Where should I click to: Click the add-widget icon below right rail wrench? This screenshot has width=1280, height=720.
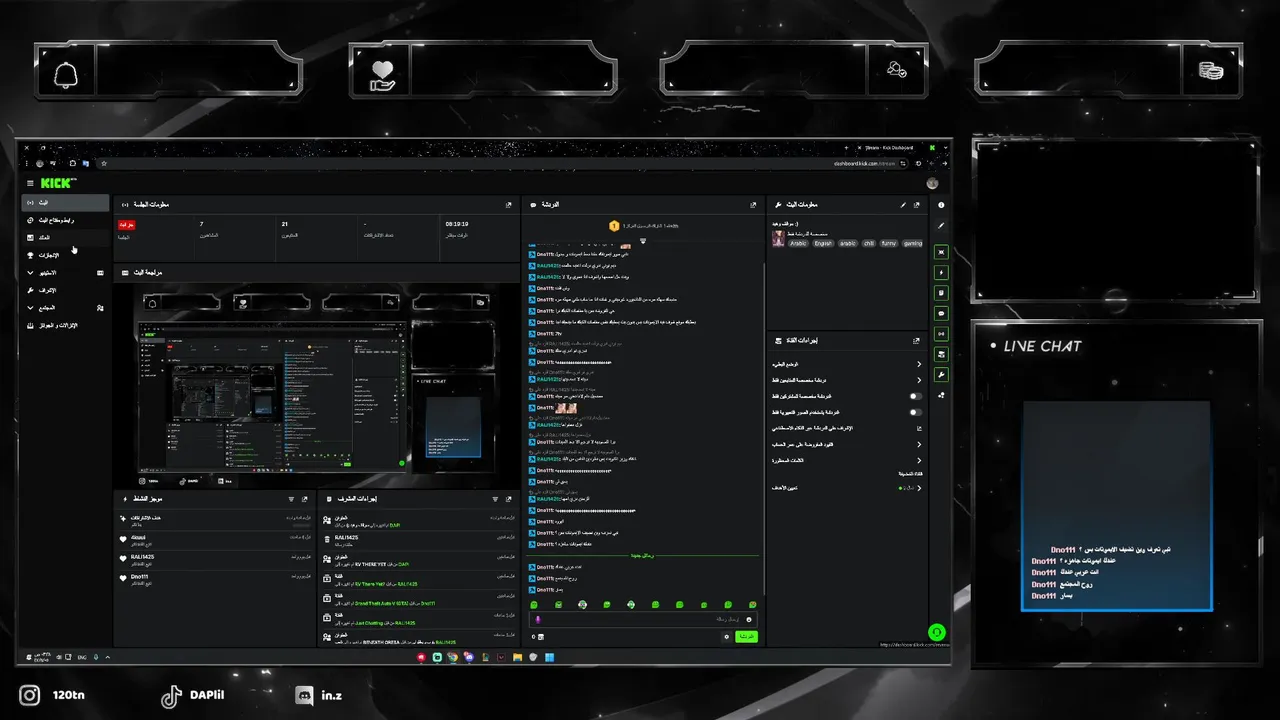coord(941,395)
